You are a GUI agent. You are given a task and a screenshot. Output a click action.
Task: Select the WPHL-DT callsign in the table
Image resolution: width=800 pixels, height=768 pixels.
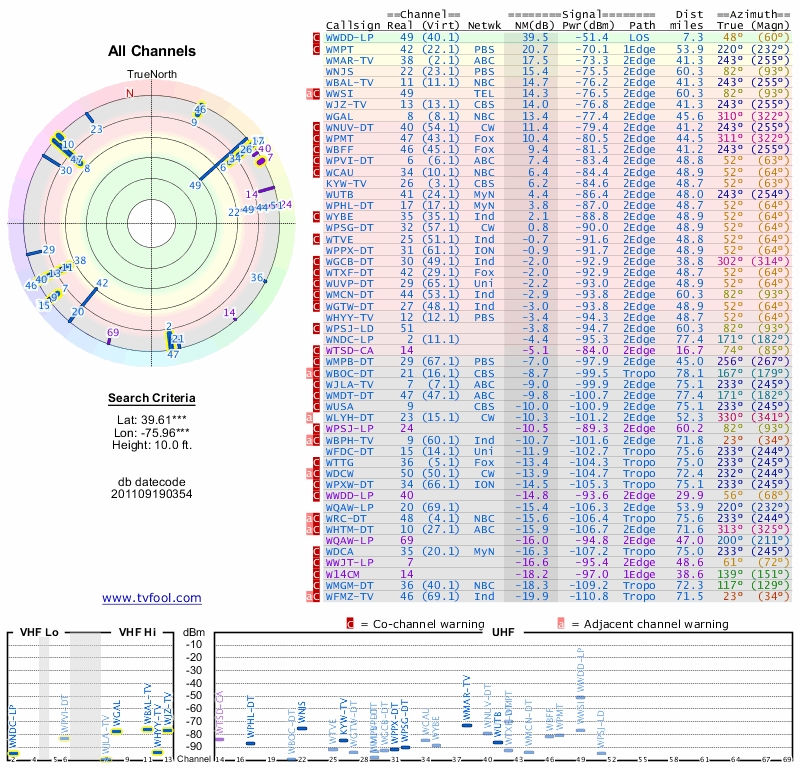coord(349,206)
